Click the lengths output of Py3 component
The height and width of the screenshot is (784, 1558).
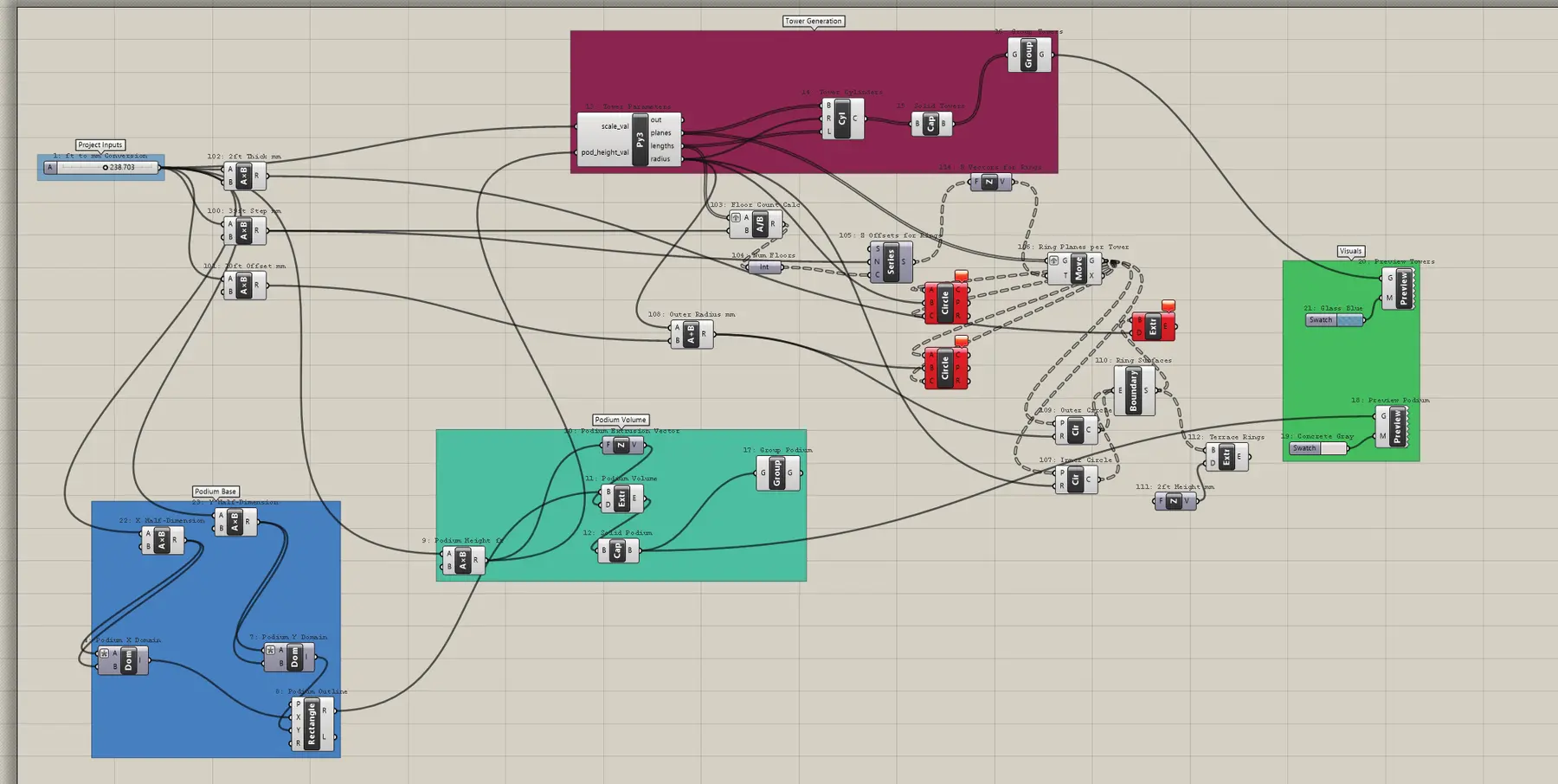click(662, 146)
